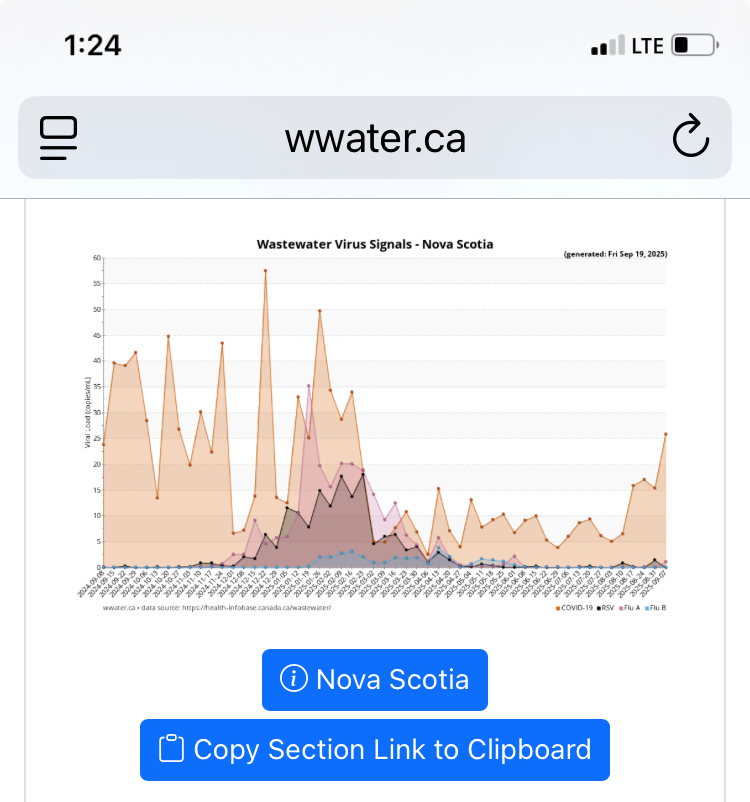Click the last COVID-19 data point on right
This screenshot has height=802, width=750.
pyautogui.click(x=666, y=434)
